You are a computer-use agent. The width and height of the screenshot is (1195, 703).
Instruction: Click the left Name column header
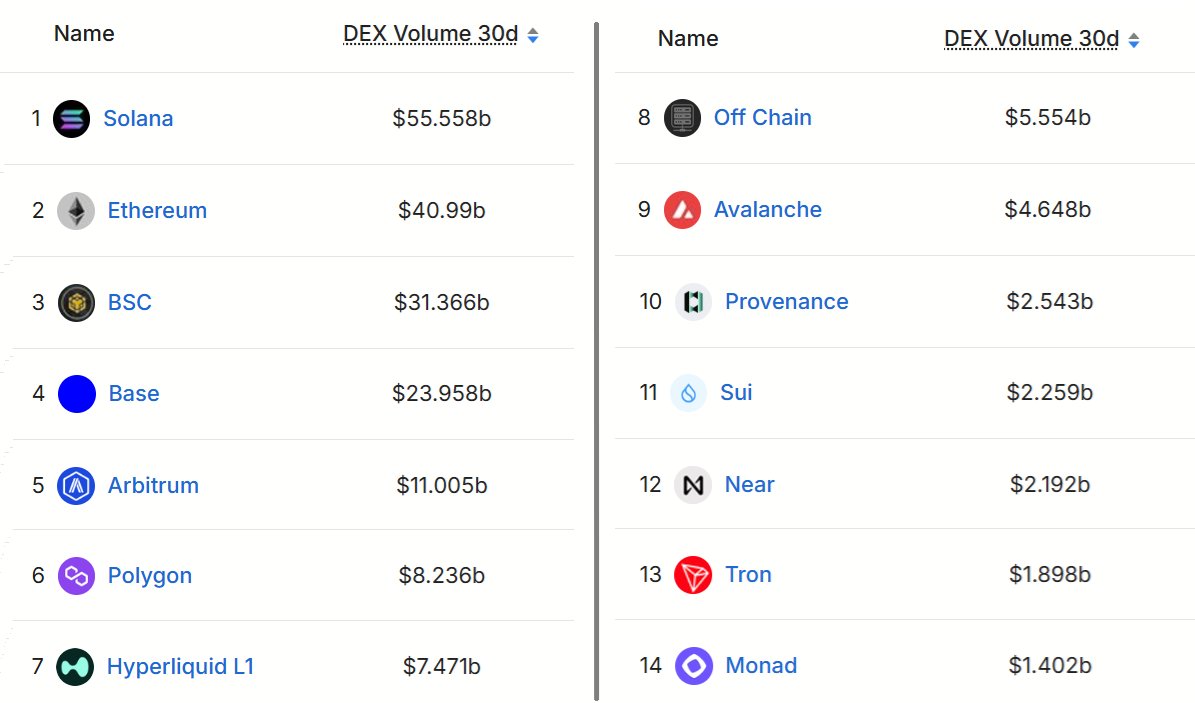[x=84, y=34]
